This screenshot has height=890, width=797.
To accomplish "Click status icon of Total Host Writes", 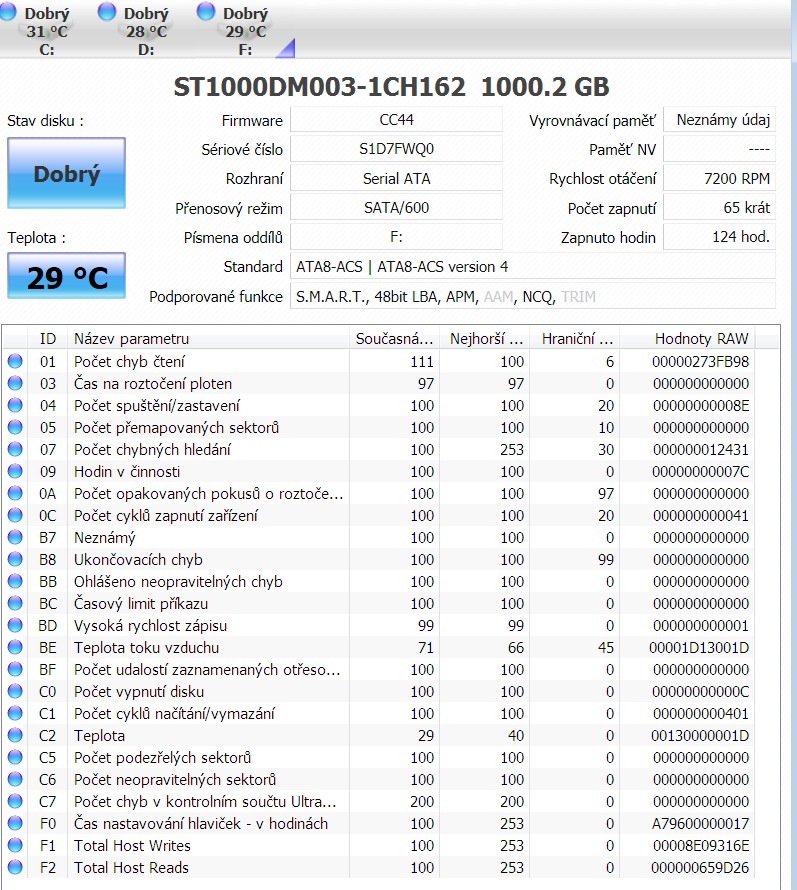I will point(15,845).
